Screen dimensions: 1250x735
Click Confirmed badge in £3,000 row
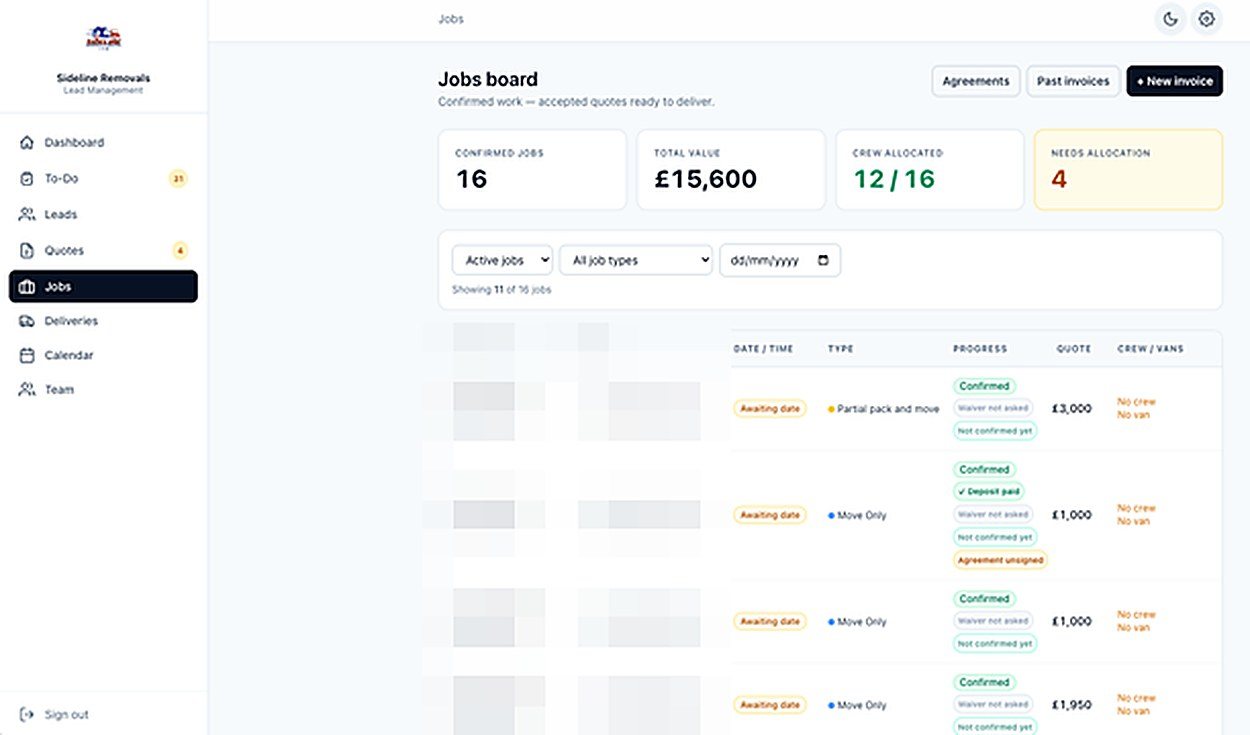(x=984, y=386)
